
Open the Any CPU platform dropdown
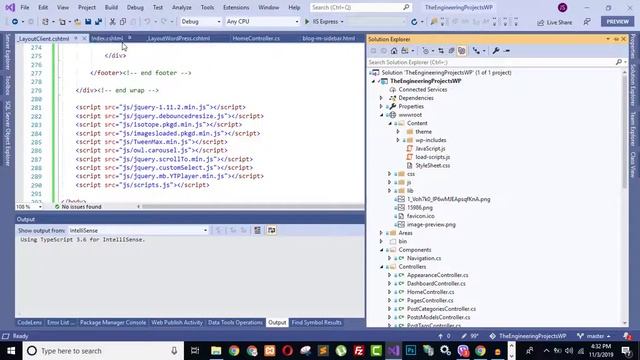[262, 22]
